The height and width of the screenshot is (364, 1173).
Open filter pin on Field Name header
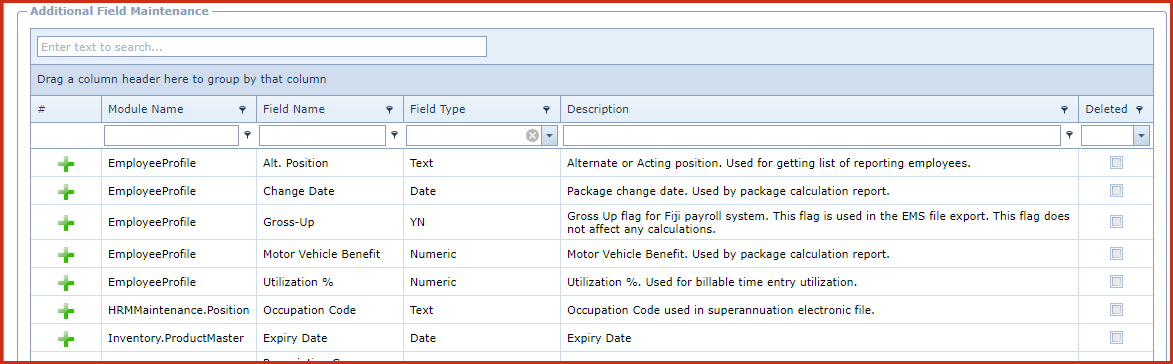(389, 110)
